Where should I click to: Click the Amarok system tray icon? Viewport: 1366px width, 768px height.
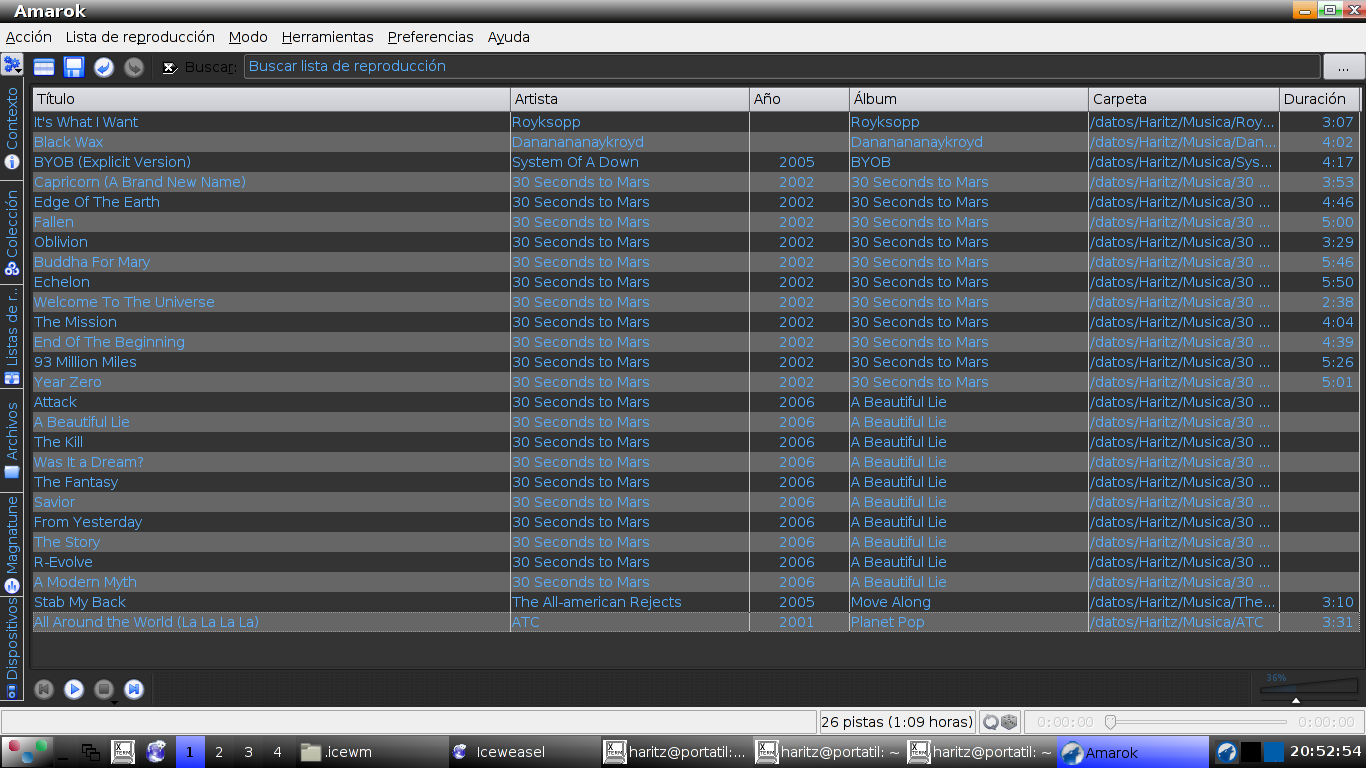point(1227,752)
